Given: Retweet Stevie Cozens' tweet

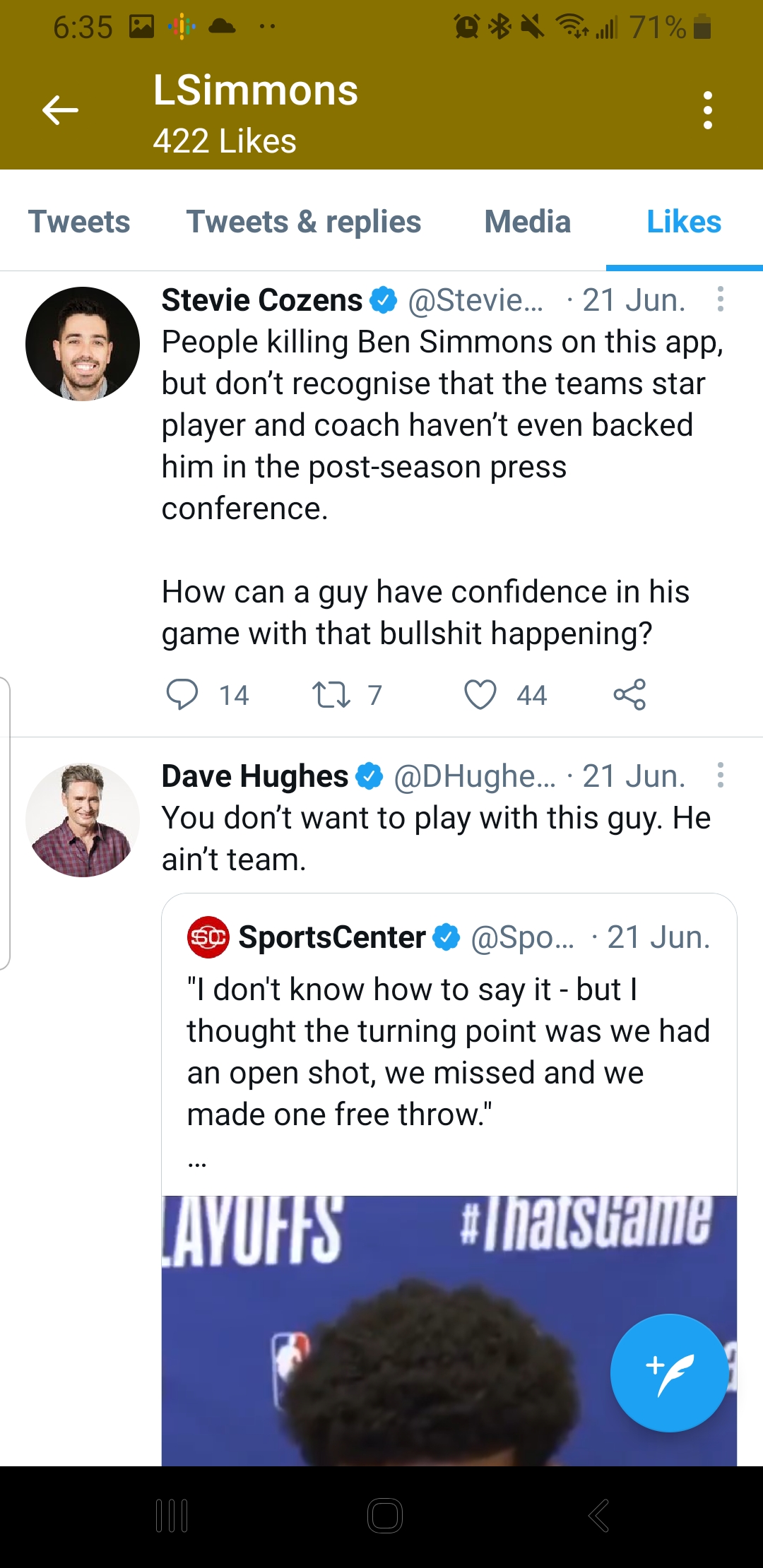Looking at the screenshot, I should (331, 694).
